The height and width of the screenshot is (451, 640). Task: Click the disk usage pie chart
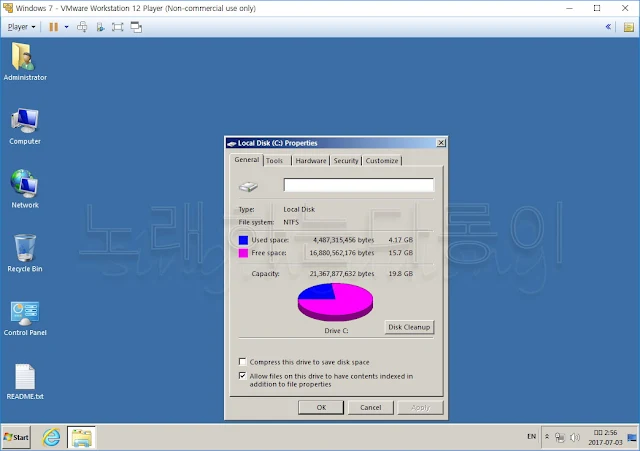coord(335,302)
